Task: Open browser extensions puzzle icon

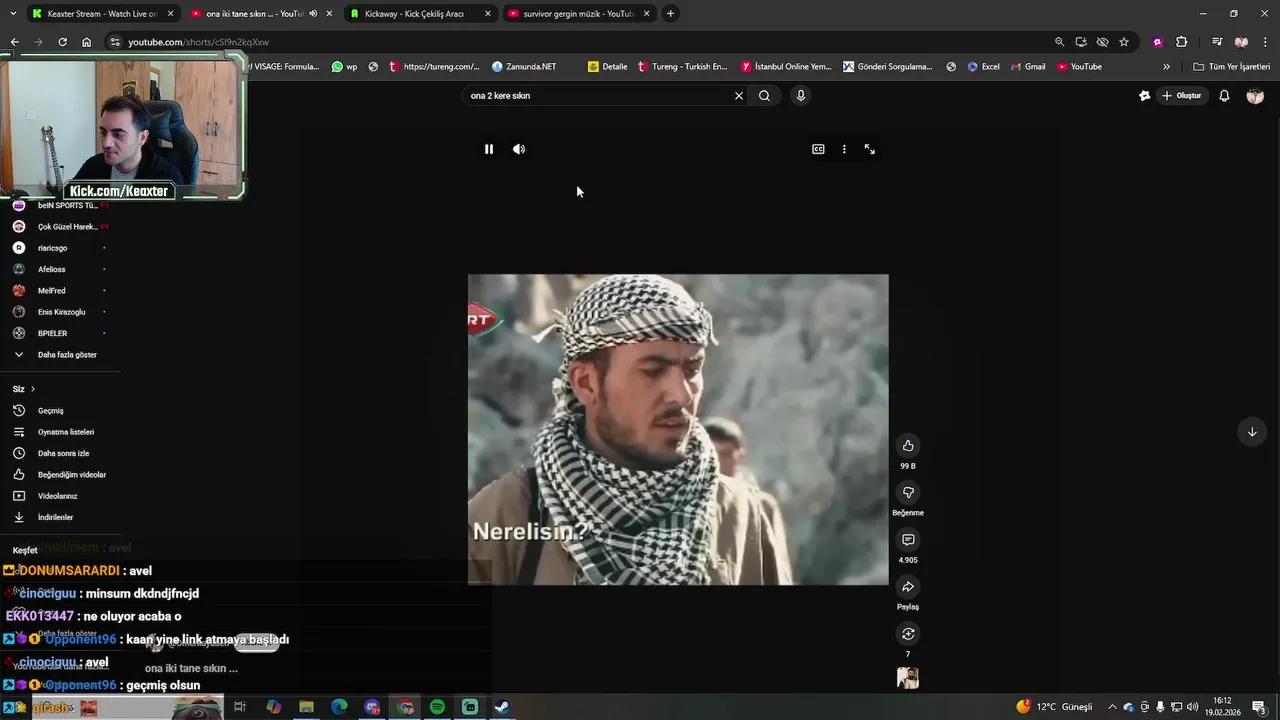Action: pyautogui.click(x=1181, y=42)
